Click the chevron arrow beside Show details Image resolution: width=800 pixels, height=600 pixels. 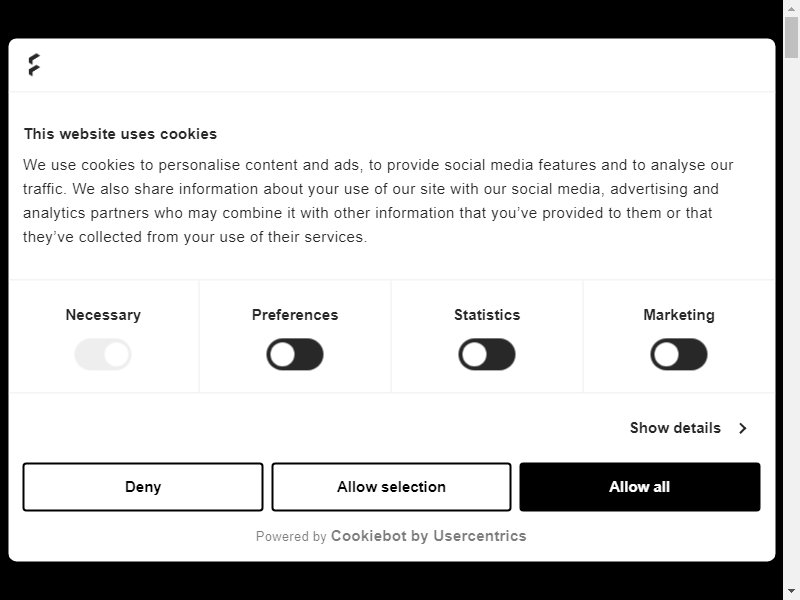[743, 428]
